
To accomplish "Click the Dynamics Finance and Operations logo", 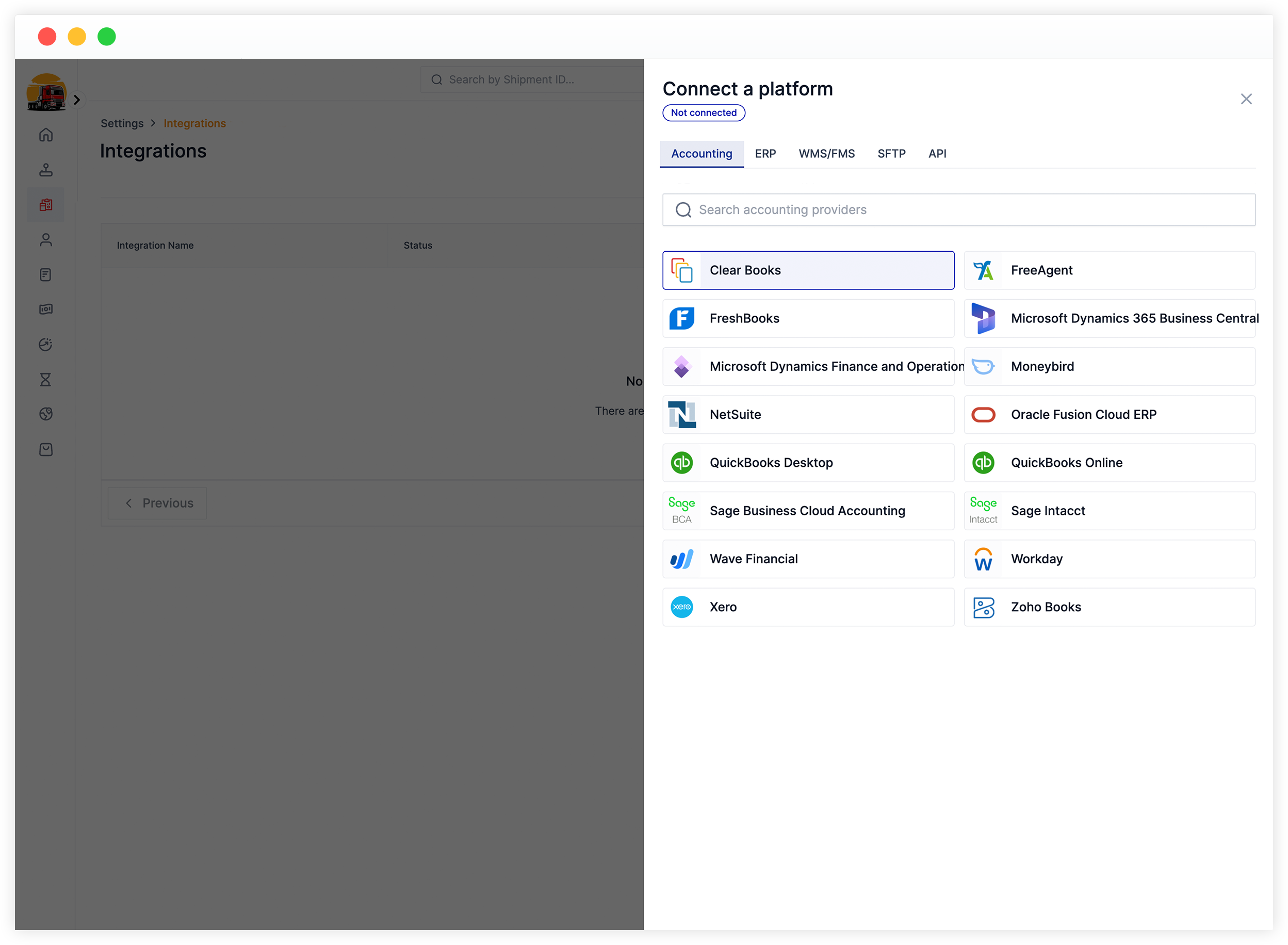I will 682,367.
